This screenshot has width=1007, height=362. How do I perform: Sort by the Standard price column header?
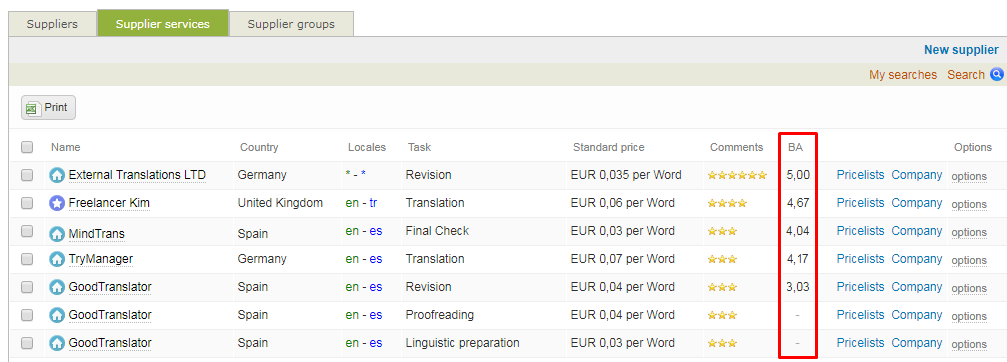pos(608,147)
